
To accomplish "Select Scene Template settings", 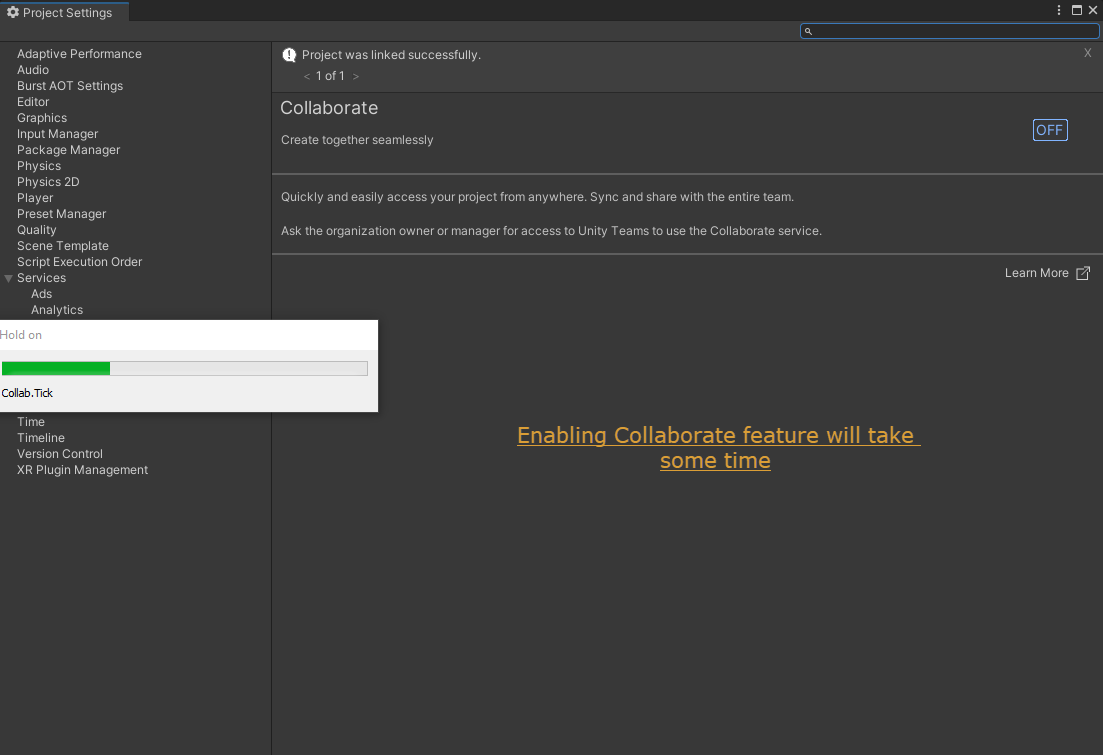I will (63, 246).
